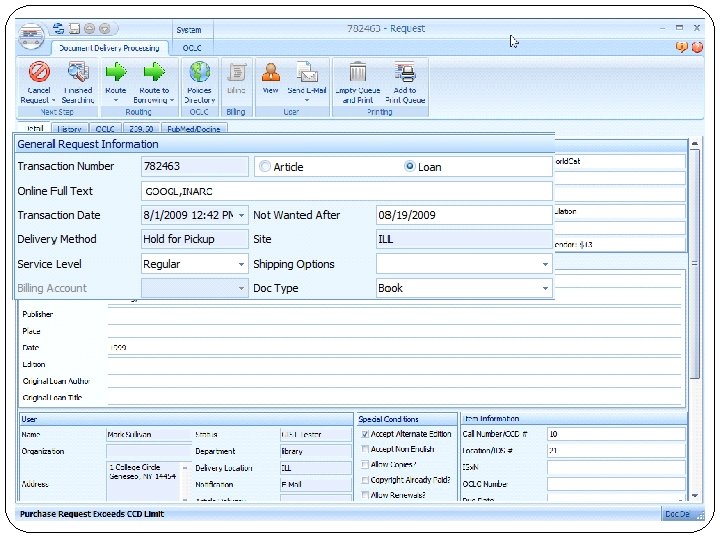Open the PubMed/Docline tab
Viewport: 720px width, 540px height.
194,129
